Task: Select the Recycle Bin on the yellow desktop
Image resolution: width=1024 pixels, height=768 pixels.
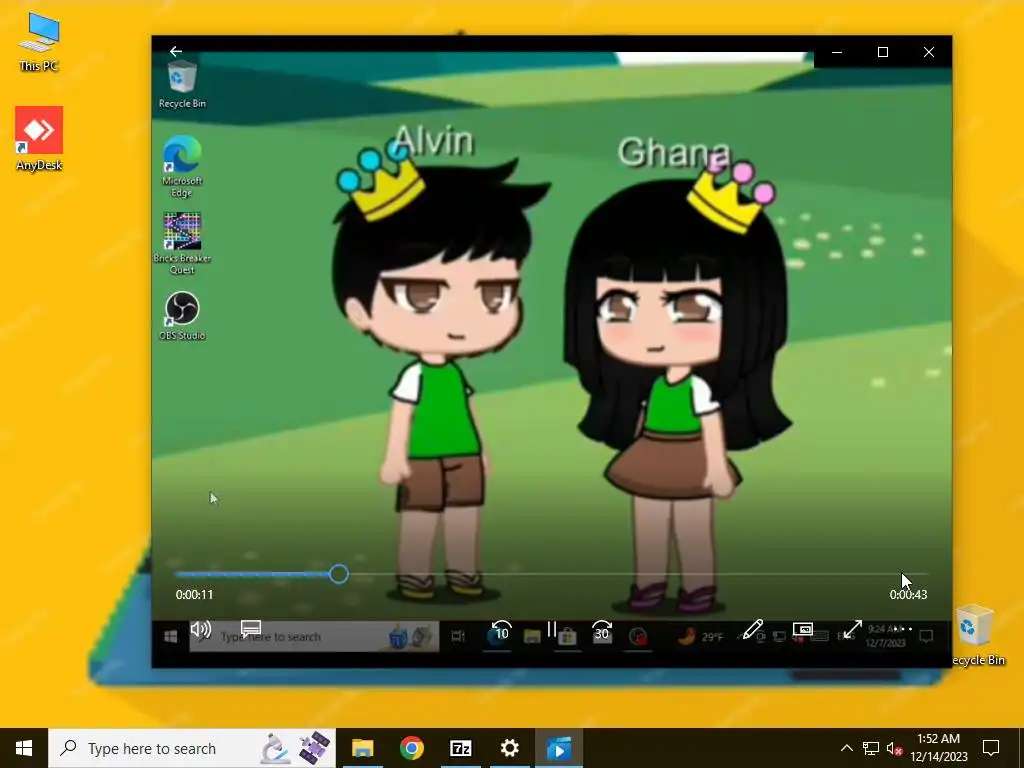Action: point(976,635)
